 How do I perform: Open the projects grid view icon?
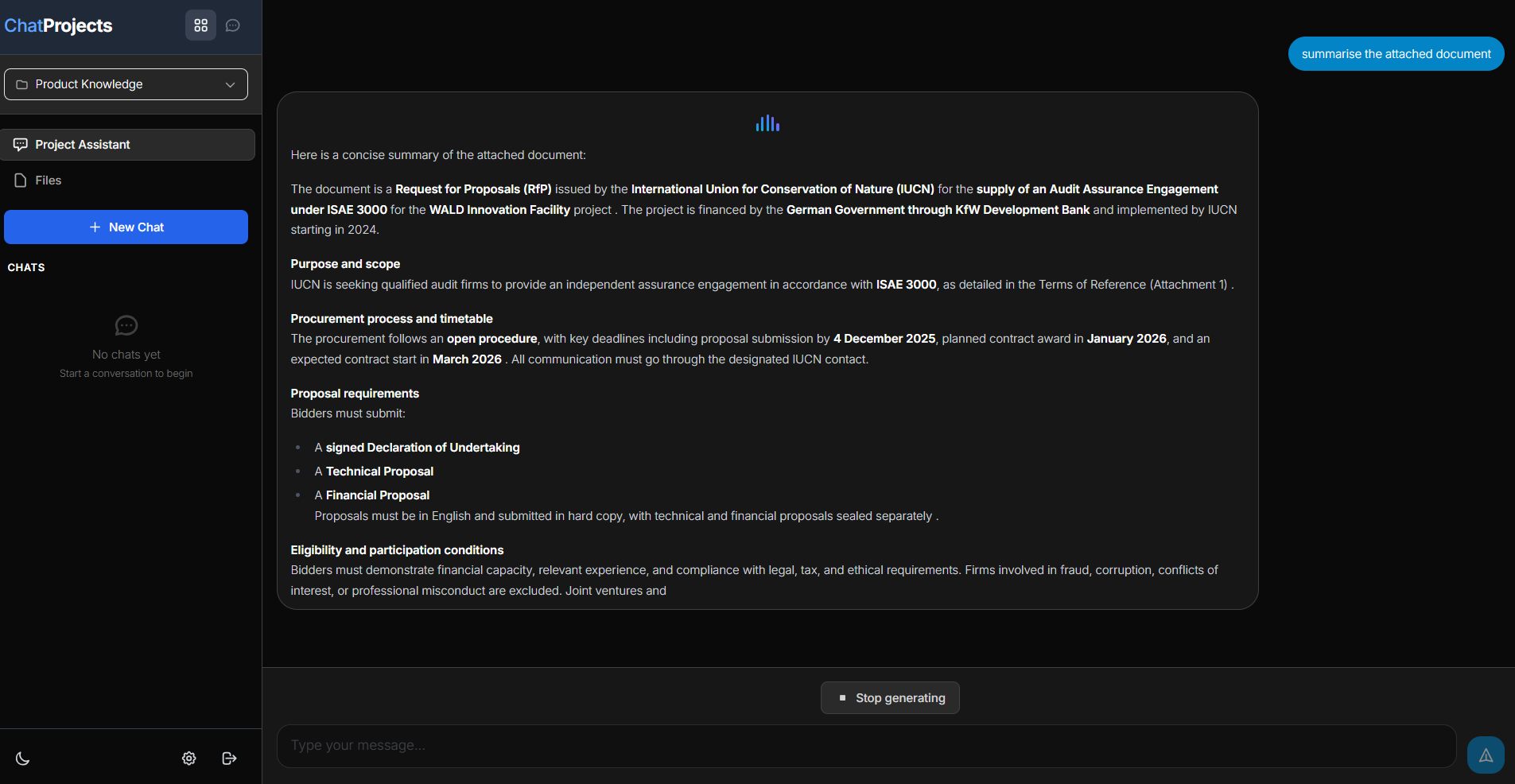200,25
